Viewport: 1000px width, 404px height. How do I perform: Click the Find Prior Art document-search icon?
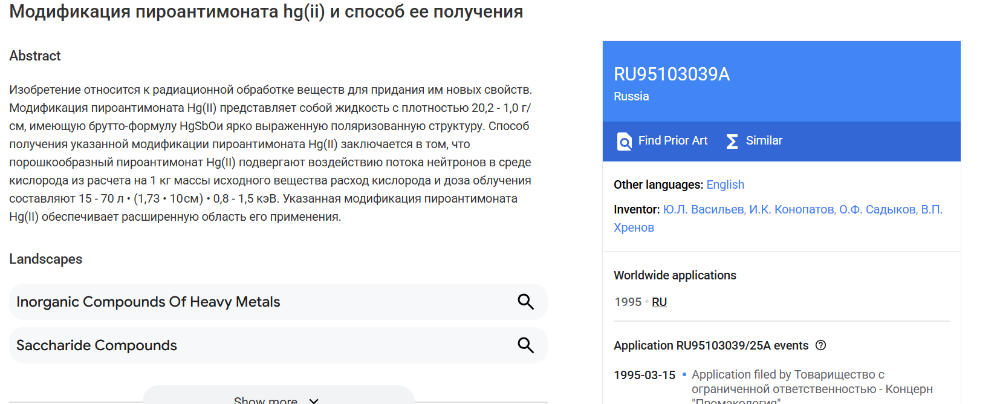point(625,141)
